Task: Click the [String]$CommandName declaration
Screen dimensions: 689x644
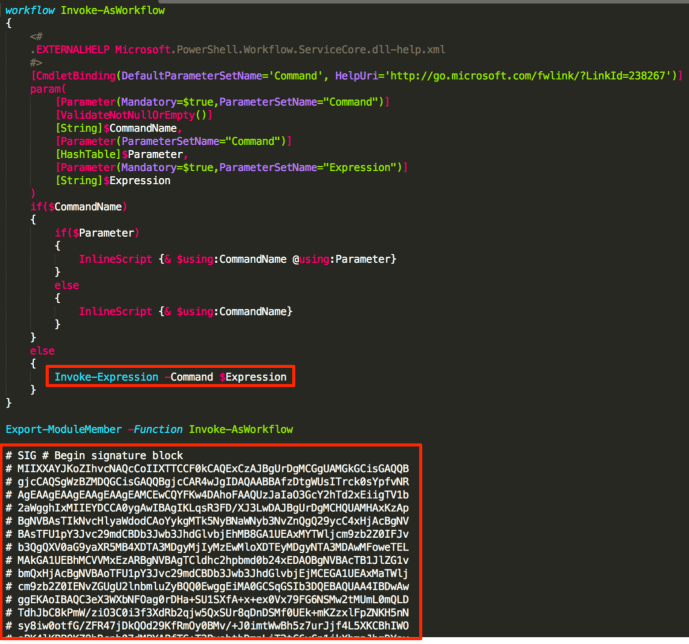Action: tap(118, 128)
